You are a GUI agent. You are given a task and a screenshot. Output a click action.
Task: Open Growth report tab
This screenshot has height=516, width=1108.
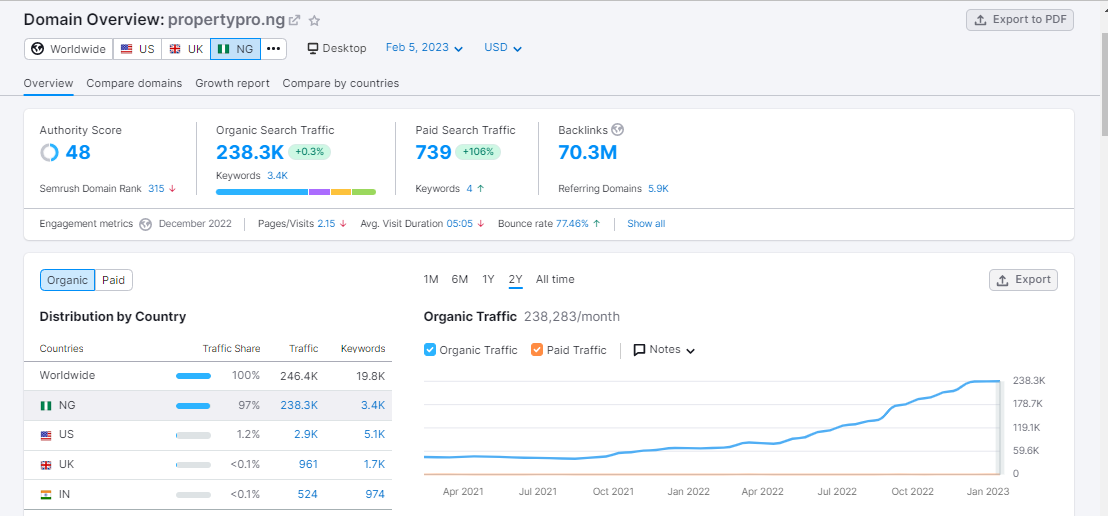pyautogui.click(x=232, y=83)
